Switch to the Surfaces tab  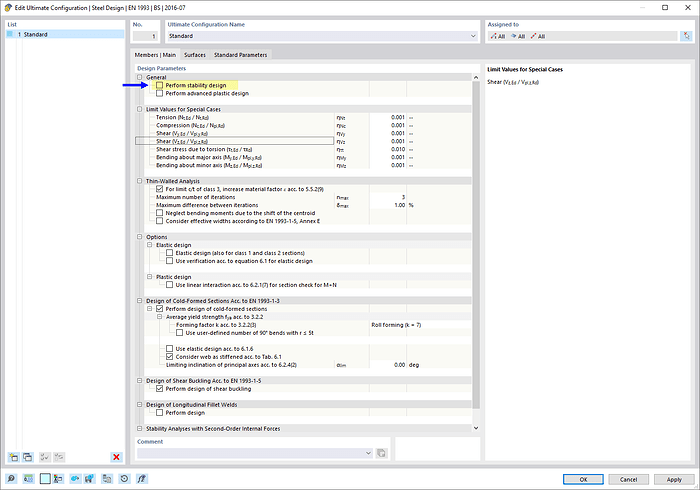coord(194,54)
